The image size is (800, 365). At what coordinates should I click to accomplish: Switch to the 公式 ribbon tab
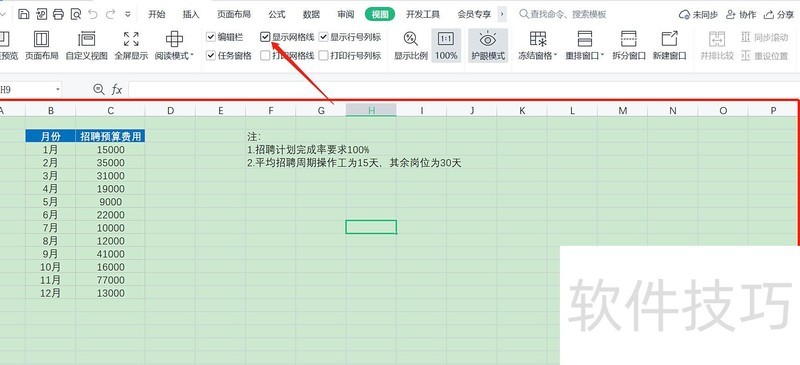pos(277,14)
